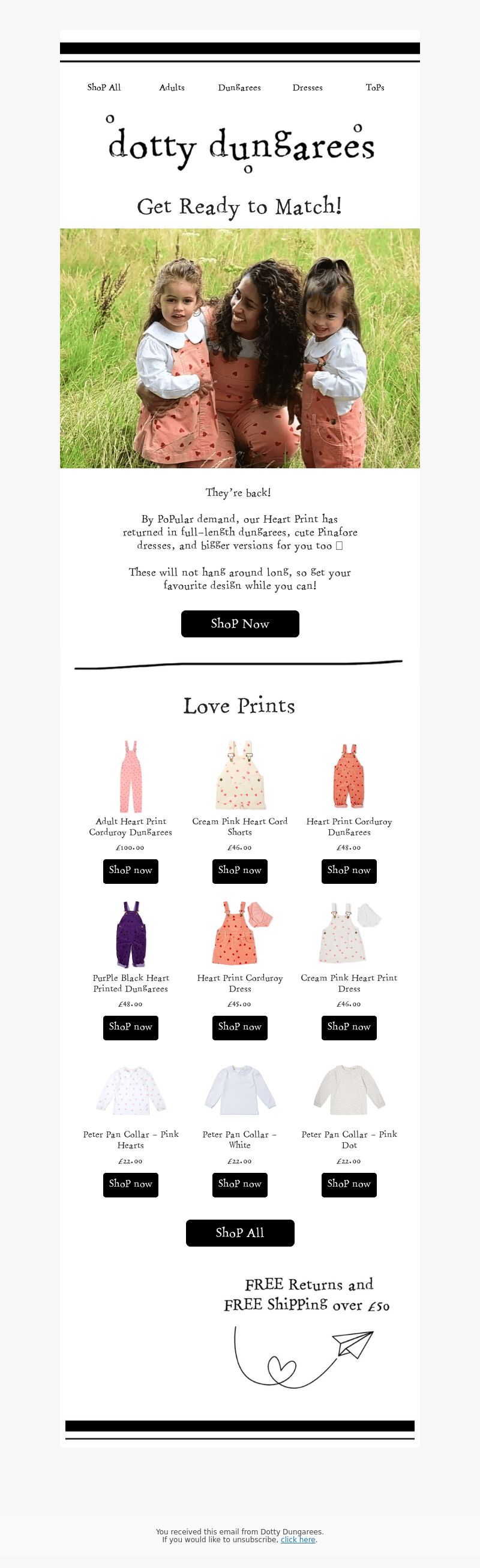Image resolution: width=480 pixels, height=1568 pixels.
Task: Shop now for Peter Pan Collar Pink Dot
Action: (349, 1184)
